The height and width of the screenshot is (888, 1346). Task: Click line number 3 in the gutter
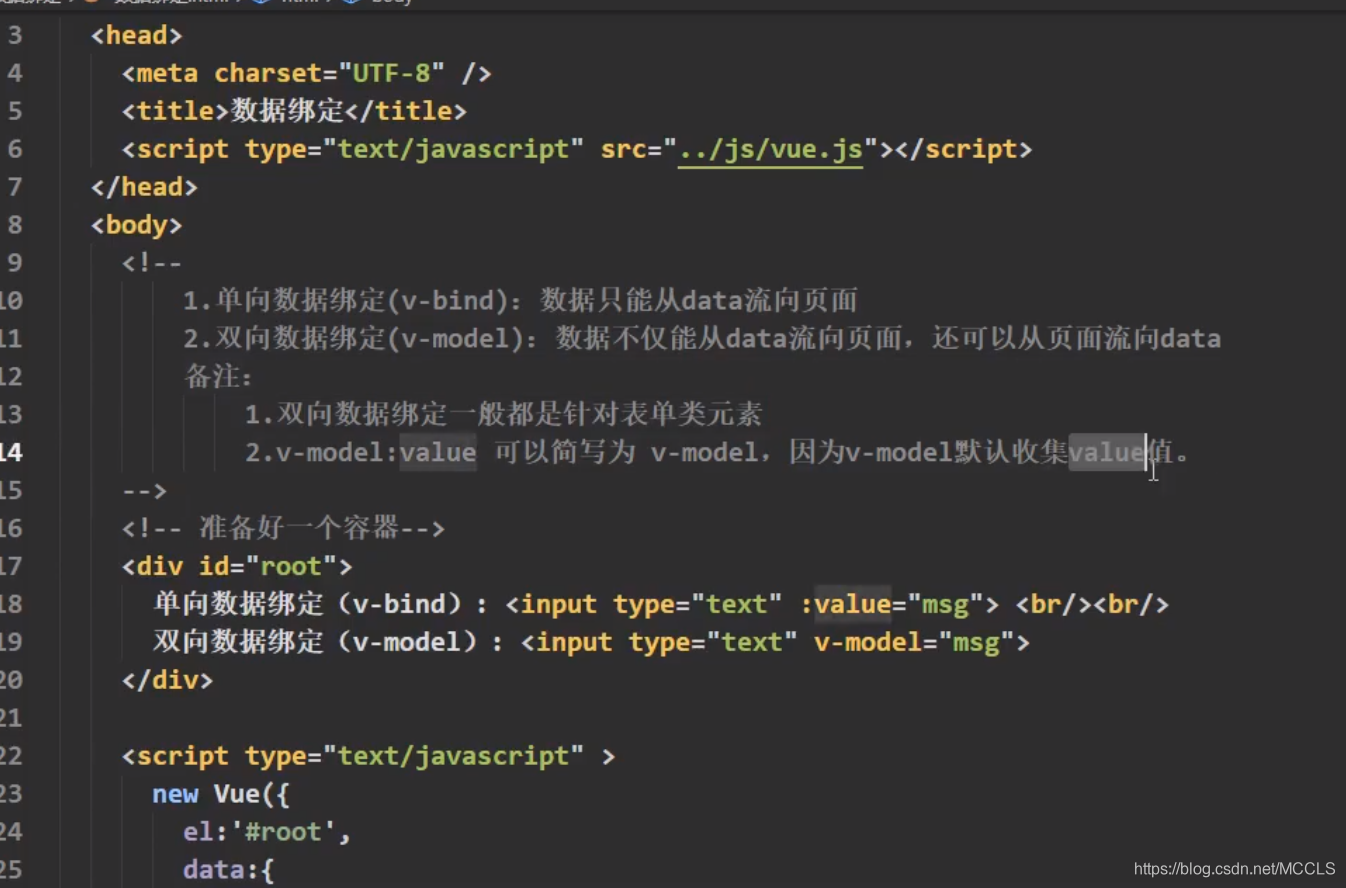(14, 35)
